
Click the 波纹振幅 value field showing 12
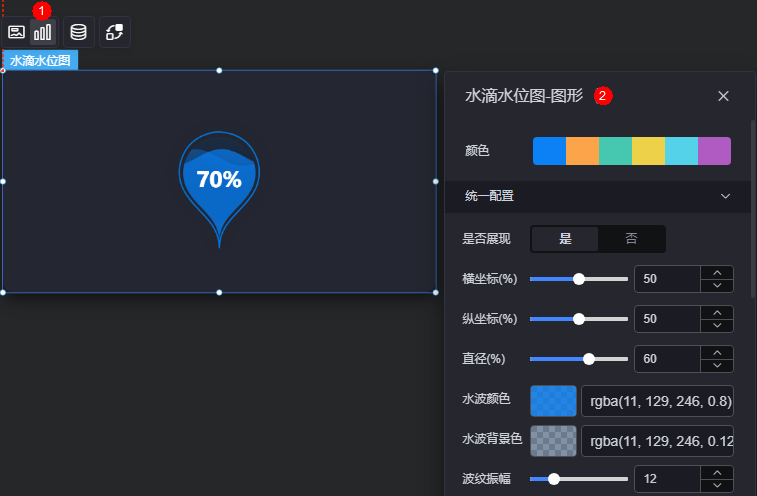click(667, 479)
